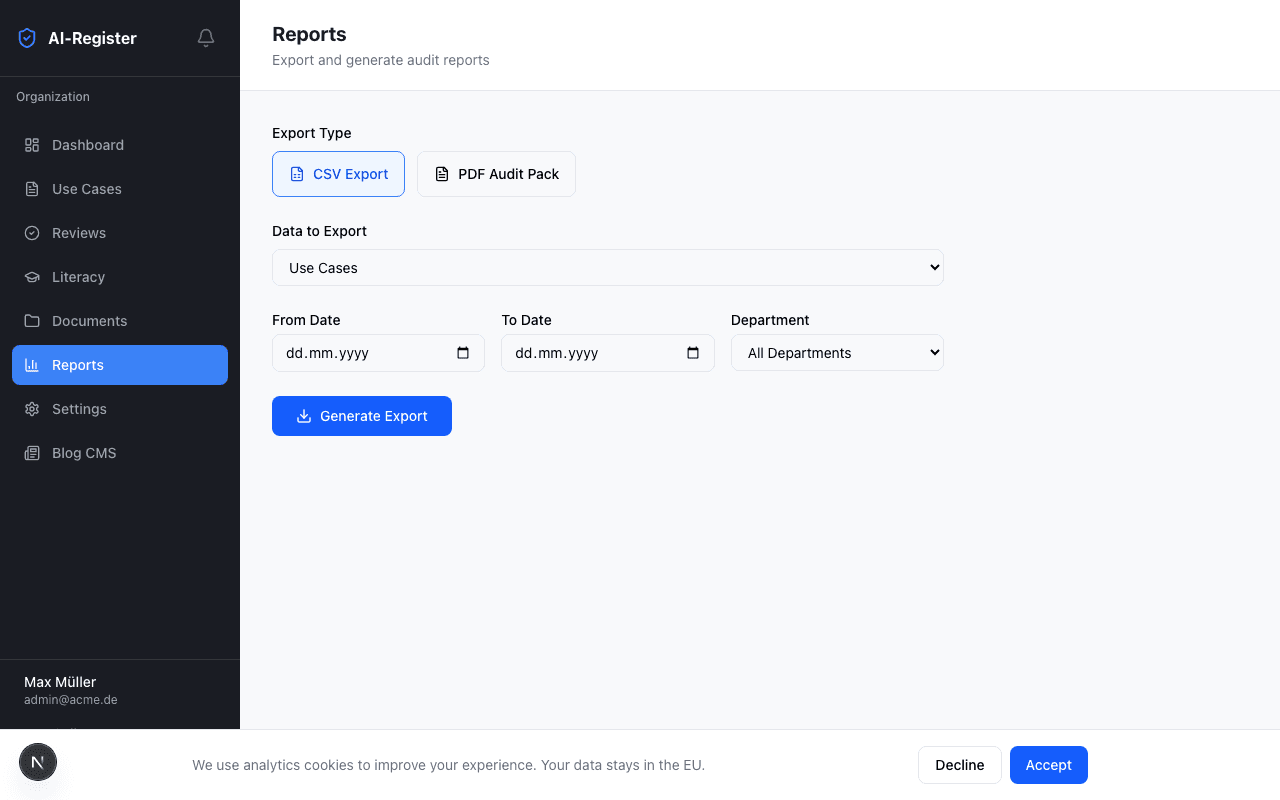The width and height of the screenshot is (1280, 800).
Task: Open the From Date calendar picker
Action: [462, 352]
